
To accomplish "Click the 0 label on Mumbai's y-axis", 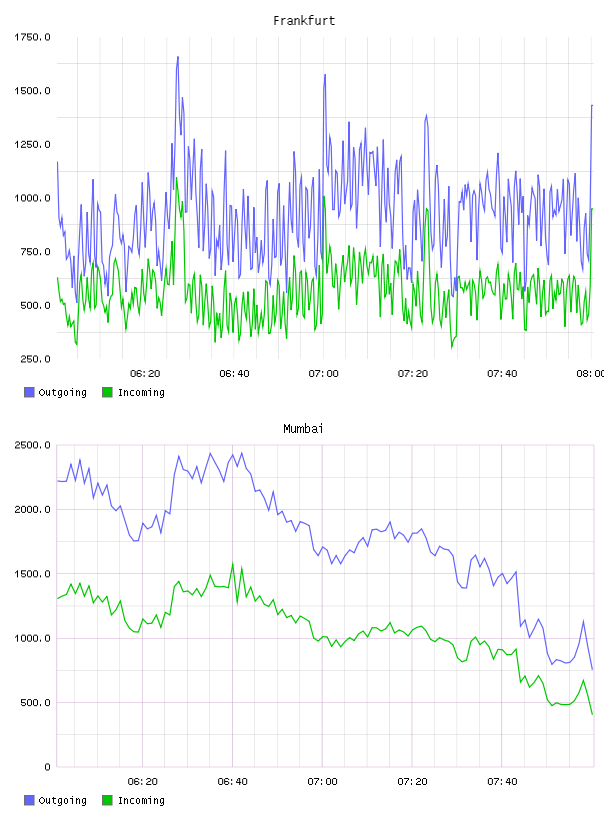I will (x=47, y=767).
